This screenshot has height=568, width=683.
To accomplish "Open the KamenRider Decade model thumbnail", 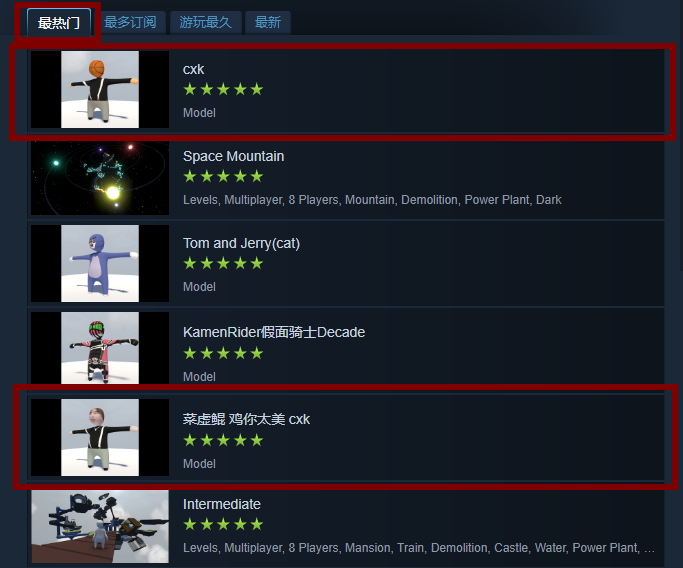I will [100, 348].
